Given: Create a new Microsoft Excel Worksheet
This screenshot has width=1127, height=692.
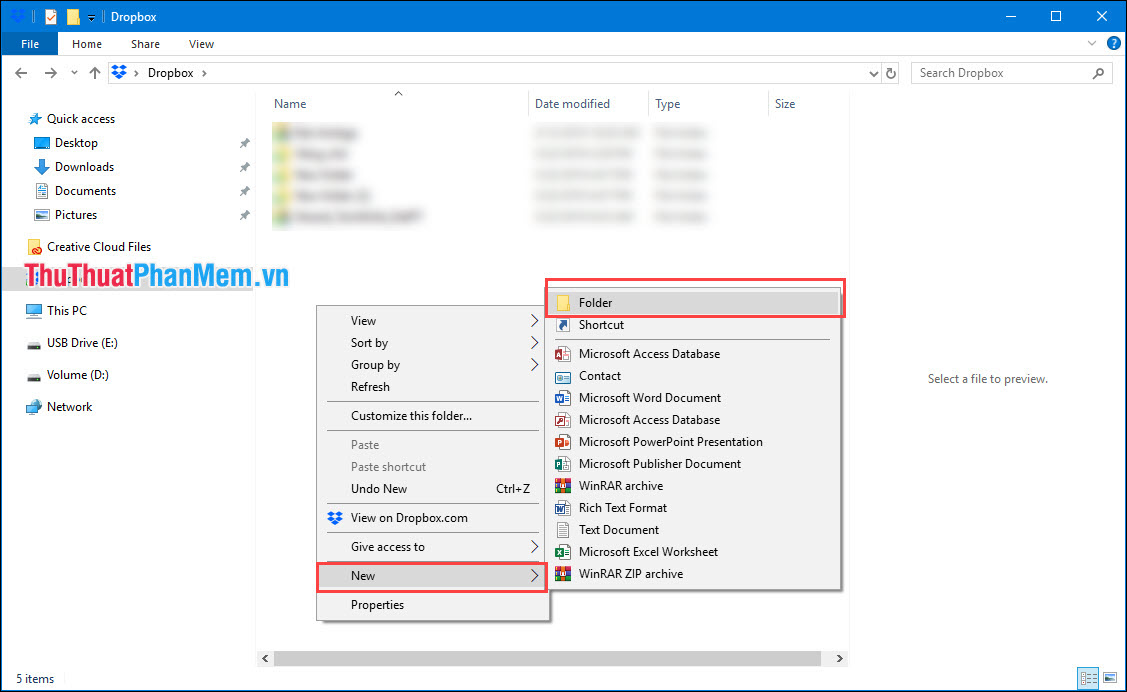Looking at the screenshot, I should tap(695, 552).
